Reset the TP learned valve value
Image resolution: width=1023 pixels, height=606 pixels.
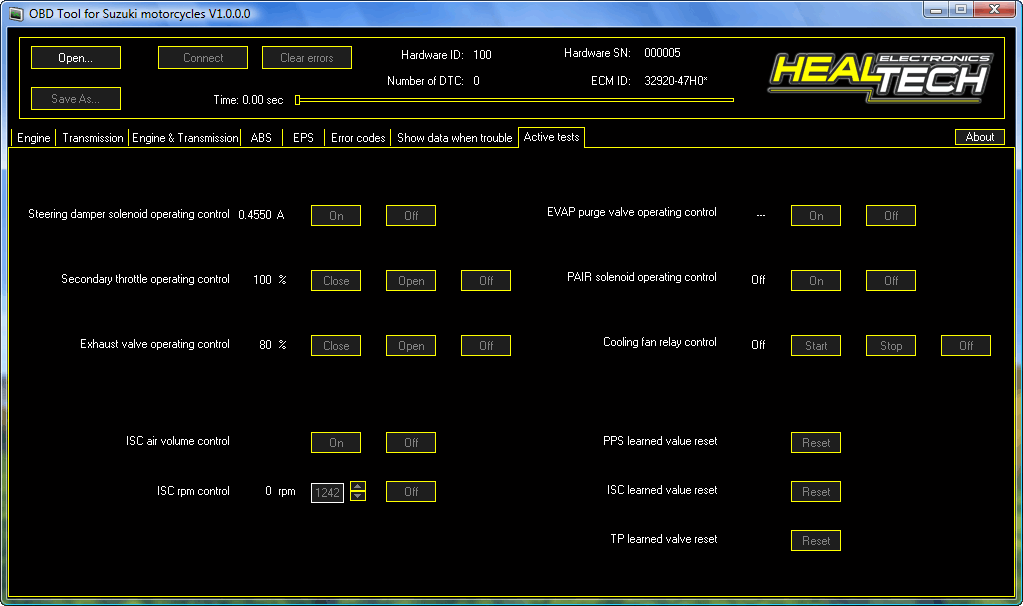coord(816,540)
